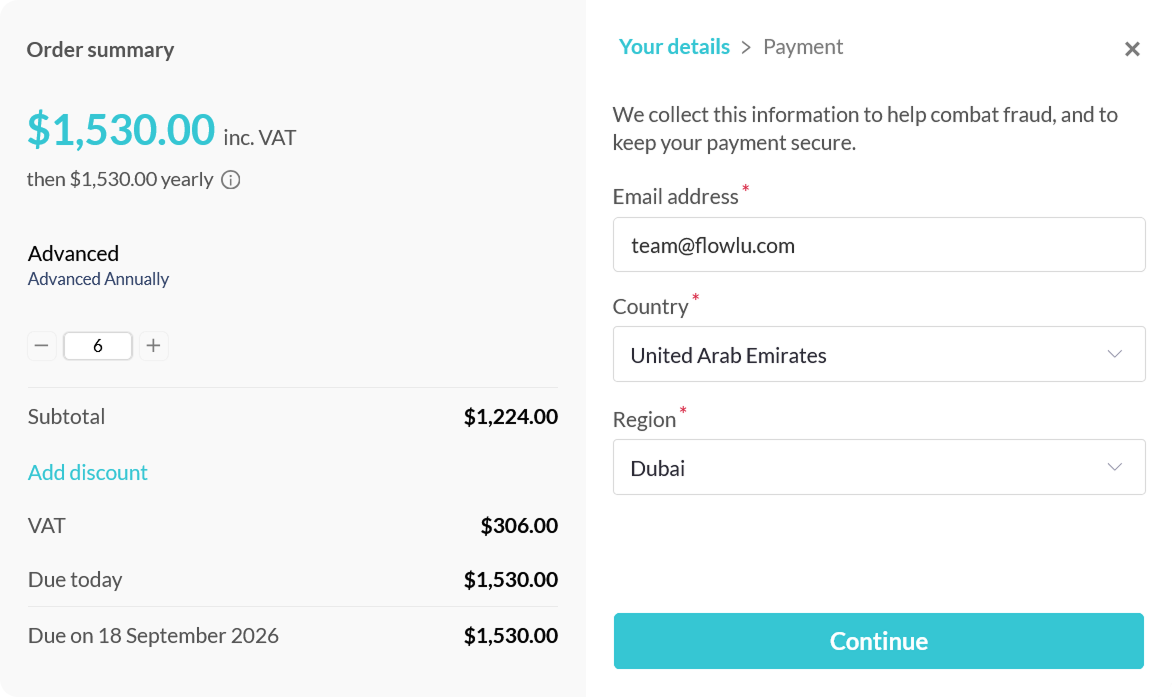1172x697 pixels.
Task: Close the checkout dialog with X
Action: (1132, 49)
